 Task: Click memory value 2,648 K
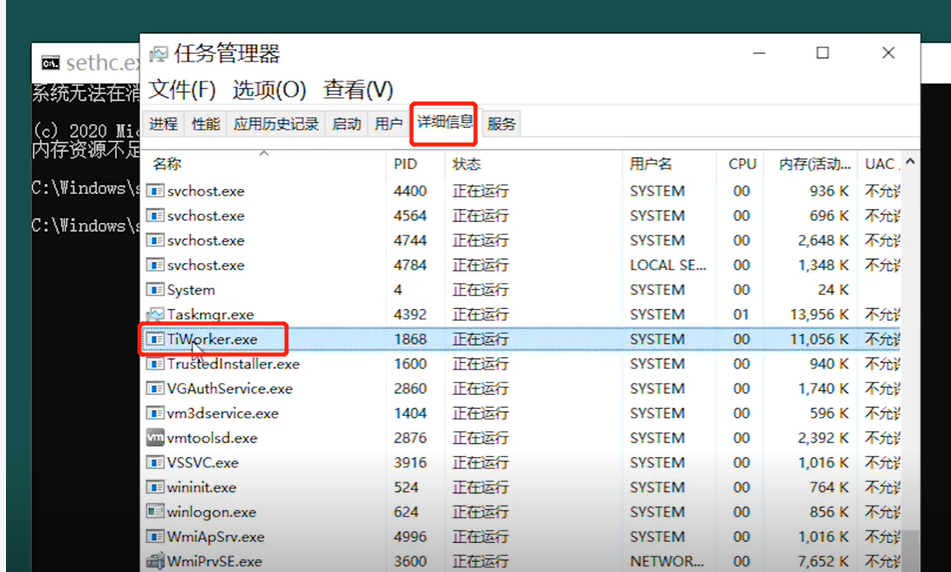point(823,241)
